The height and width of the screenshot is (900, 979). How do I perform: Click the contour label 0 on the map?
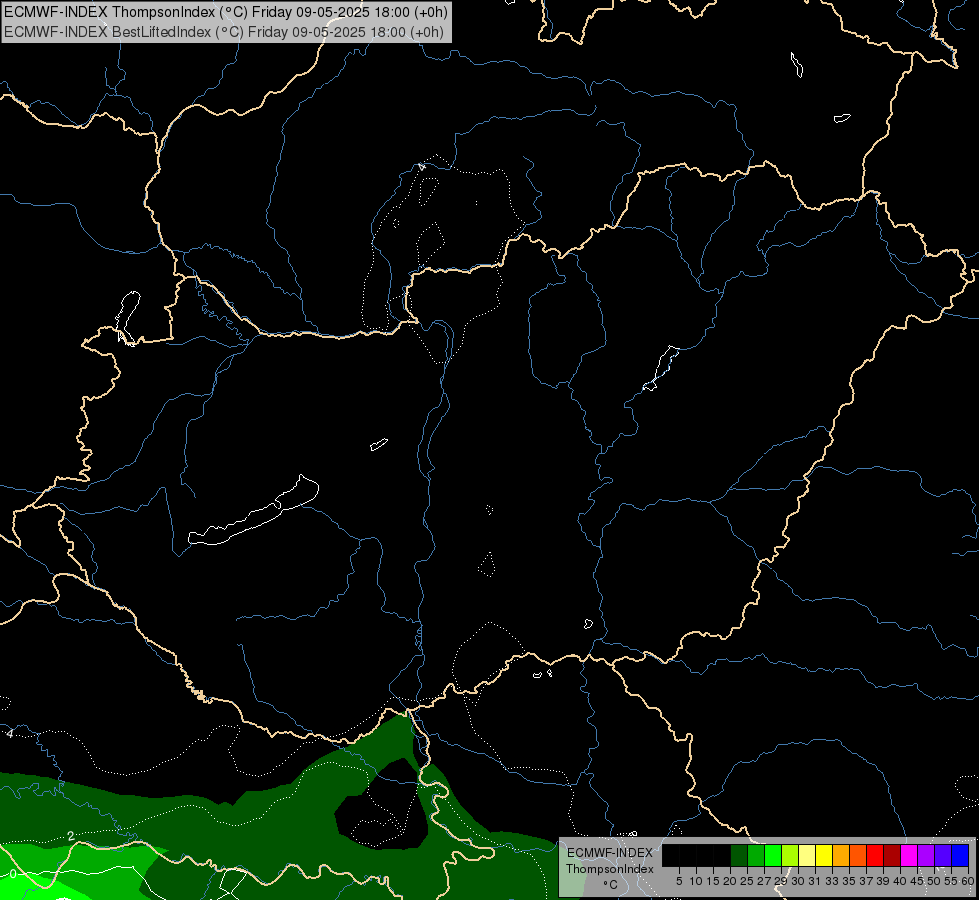tap(12, 873)
